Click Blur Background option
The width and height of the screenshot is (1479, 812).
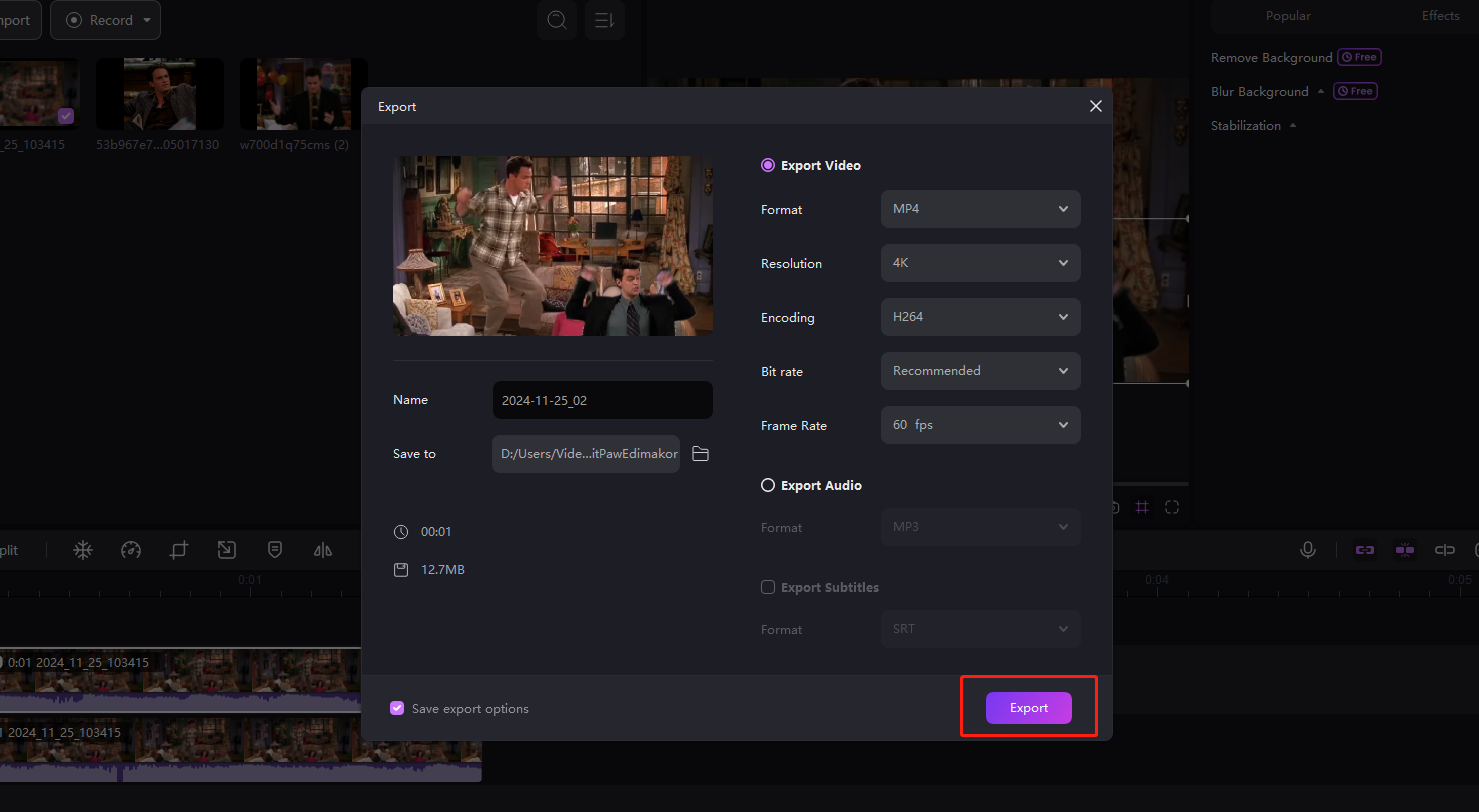tap(1259, 92)
